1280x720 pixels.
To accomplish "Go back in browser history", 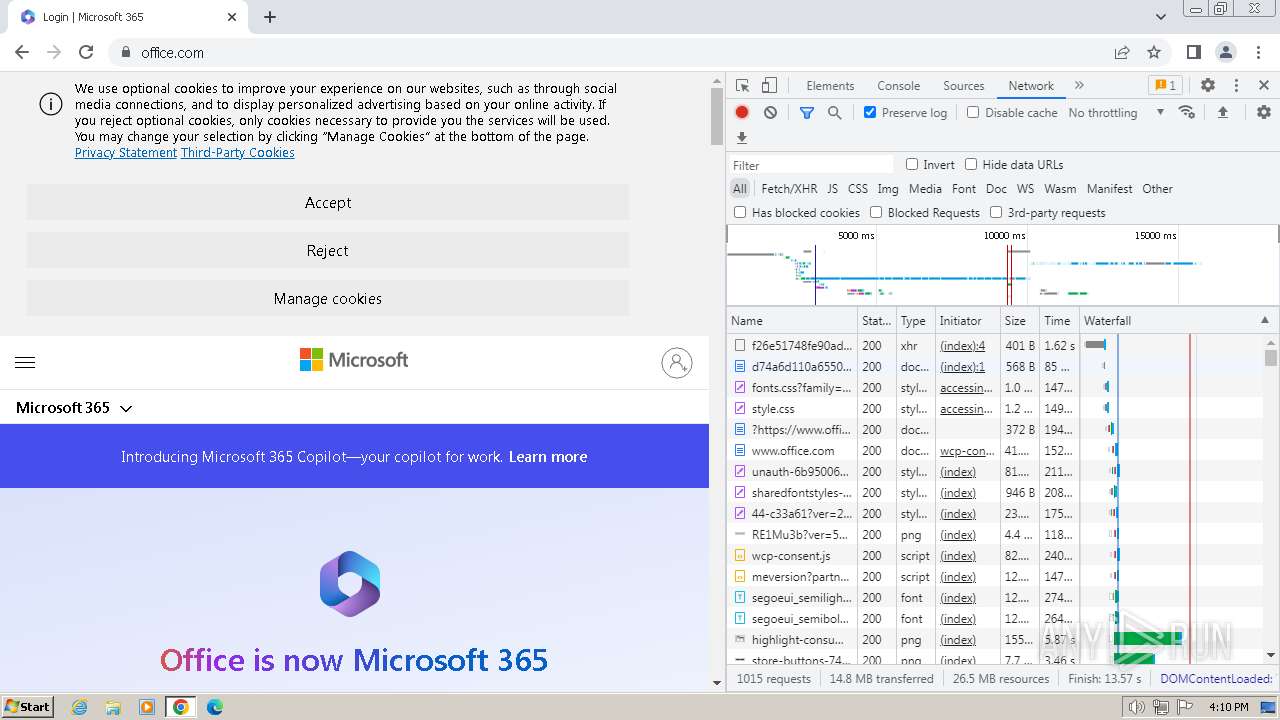I will click(x=22, y=52).
